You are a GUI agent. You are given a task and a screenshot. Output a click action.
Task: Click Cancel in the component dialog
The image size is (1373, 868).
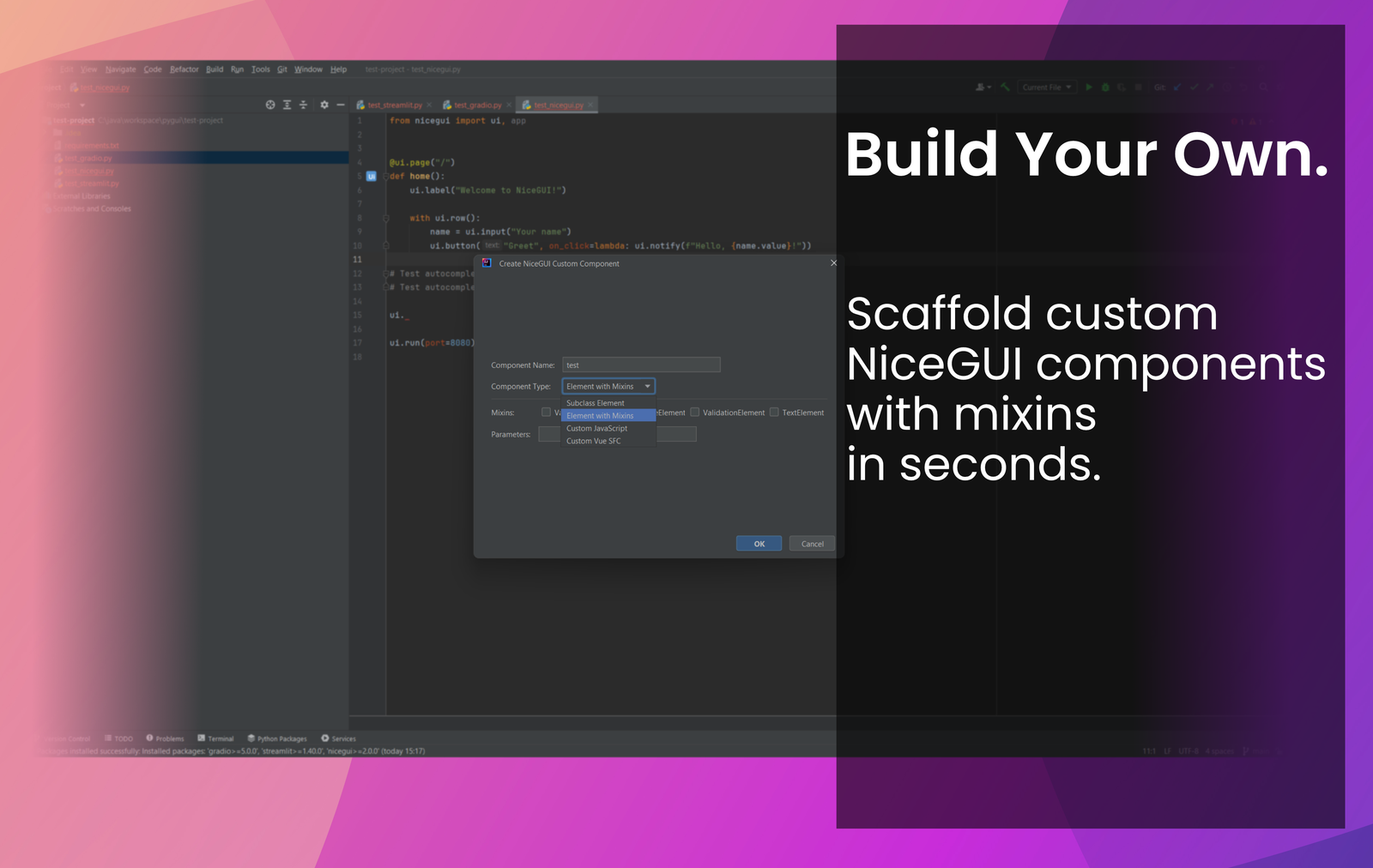(x=812, y=544)
